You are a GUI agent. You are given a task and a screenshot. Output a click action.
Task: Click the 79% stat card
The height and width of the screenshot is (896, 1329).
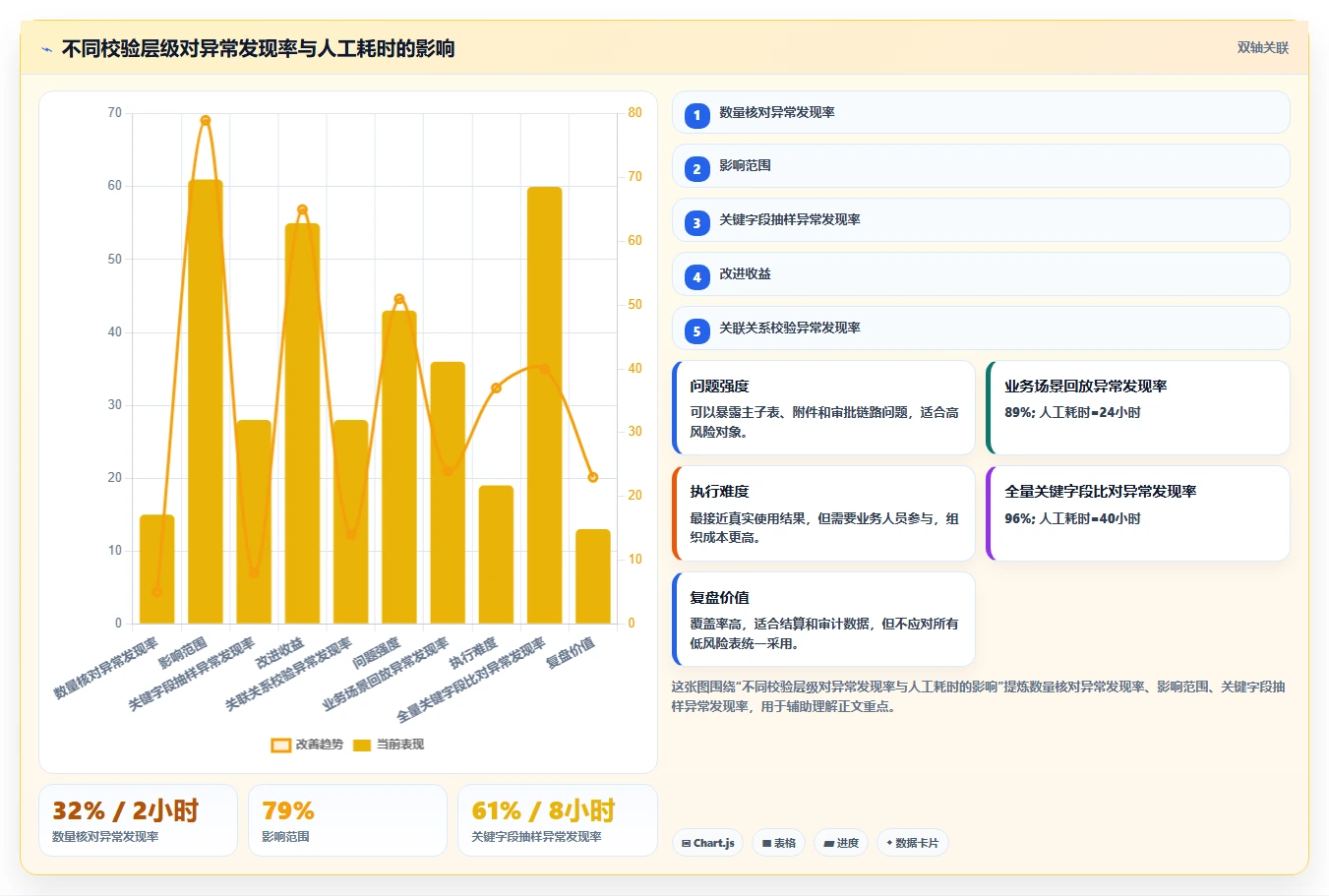tap(347, 820)
